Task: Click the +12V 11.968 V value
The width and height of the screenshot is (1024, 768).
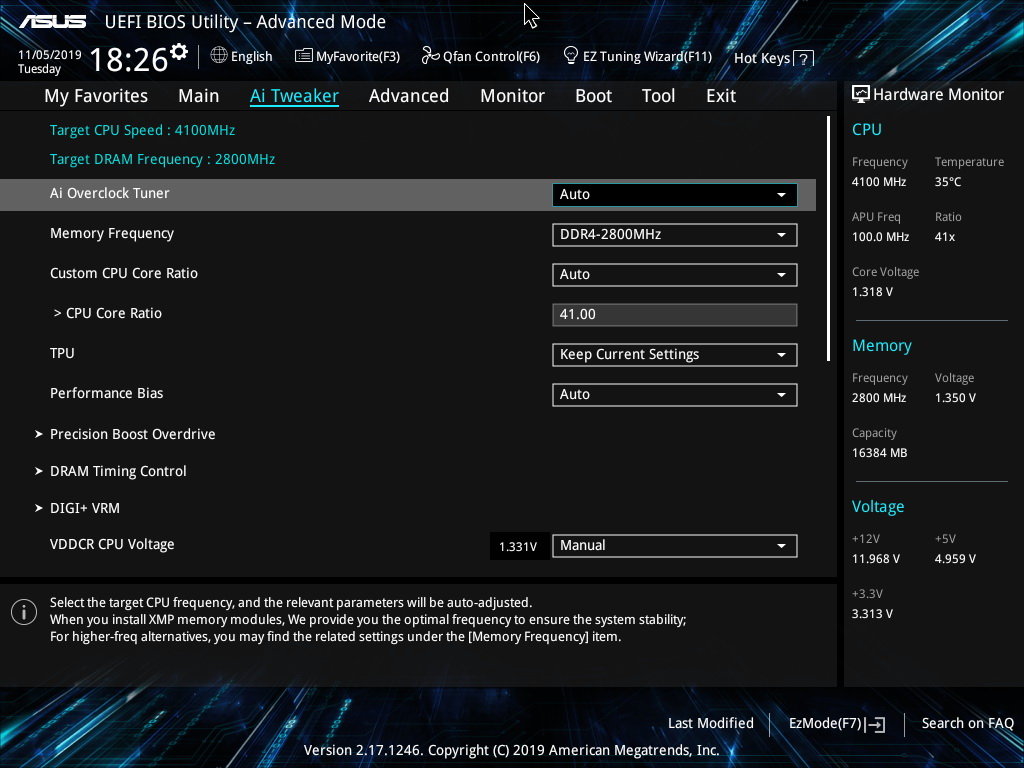Action: (876, 559)
